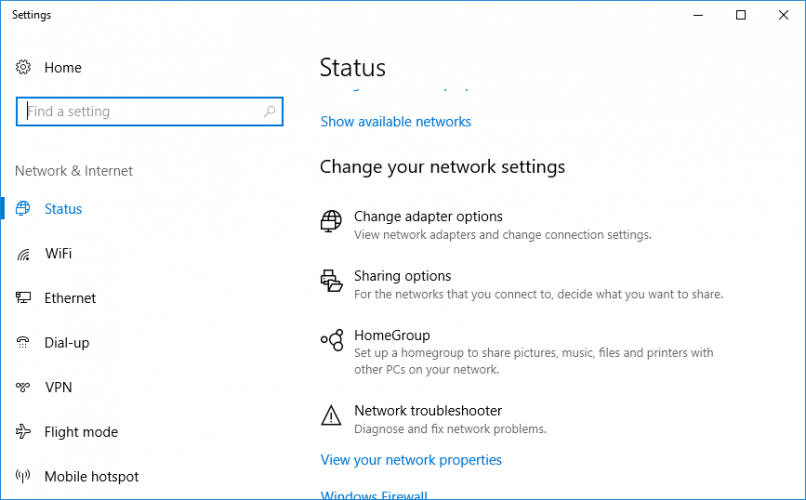Click the HomeGroup circles icon
The height and width of the screenshot is (500, 806).
click(332, 340)
